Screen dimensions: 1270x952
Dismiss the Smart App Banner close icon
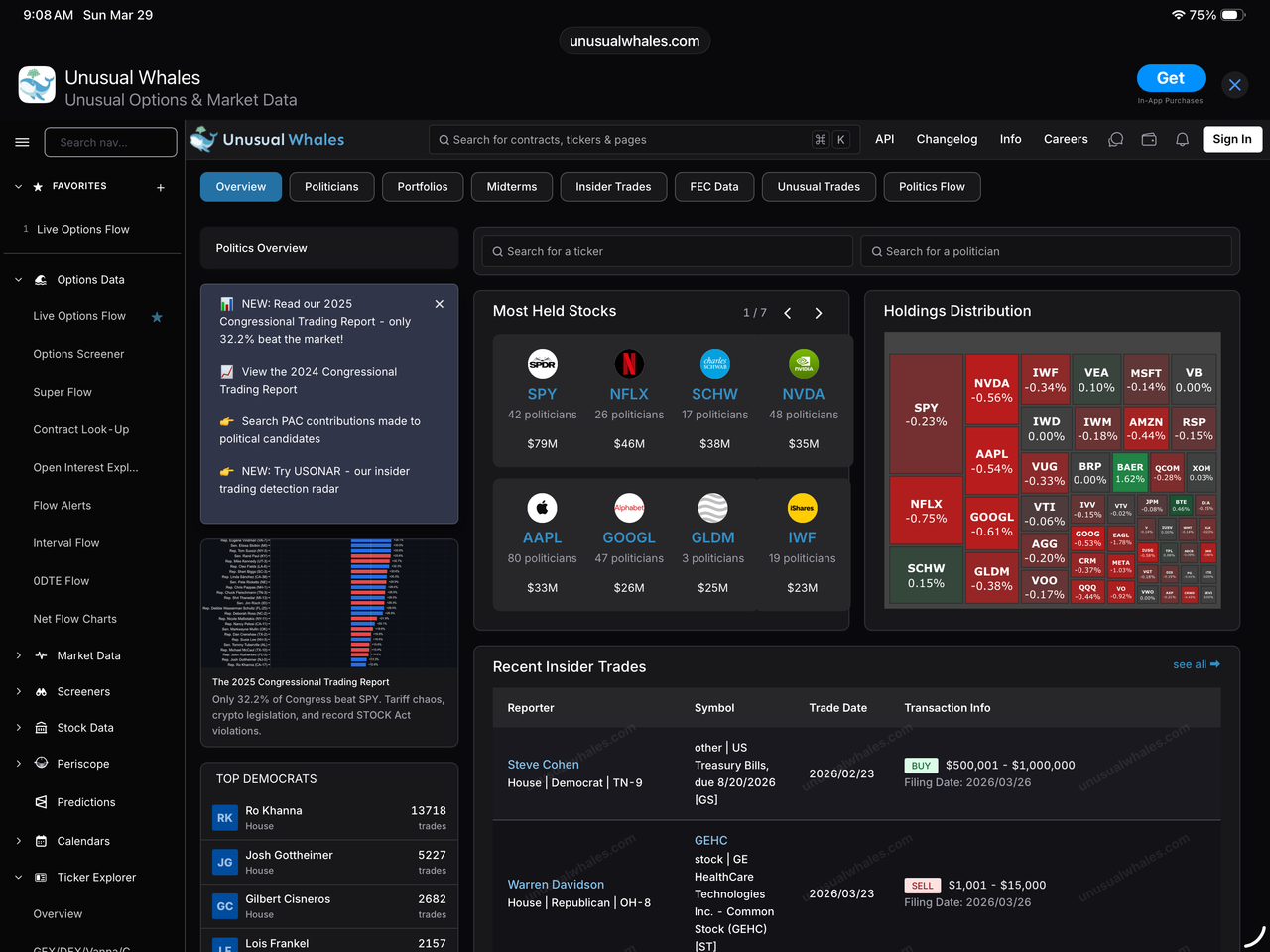[x=1235, y=85]
